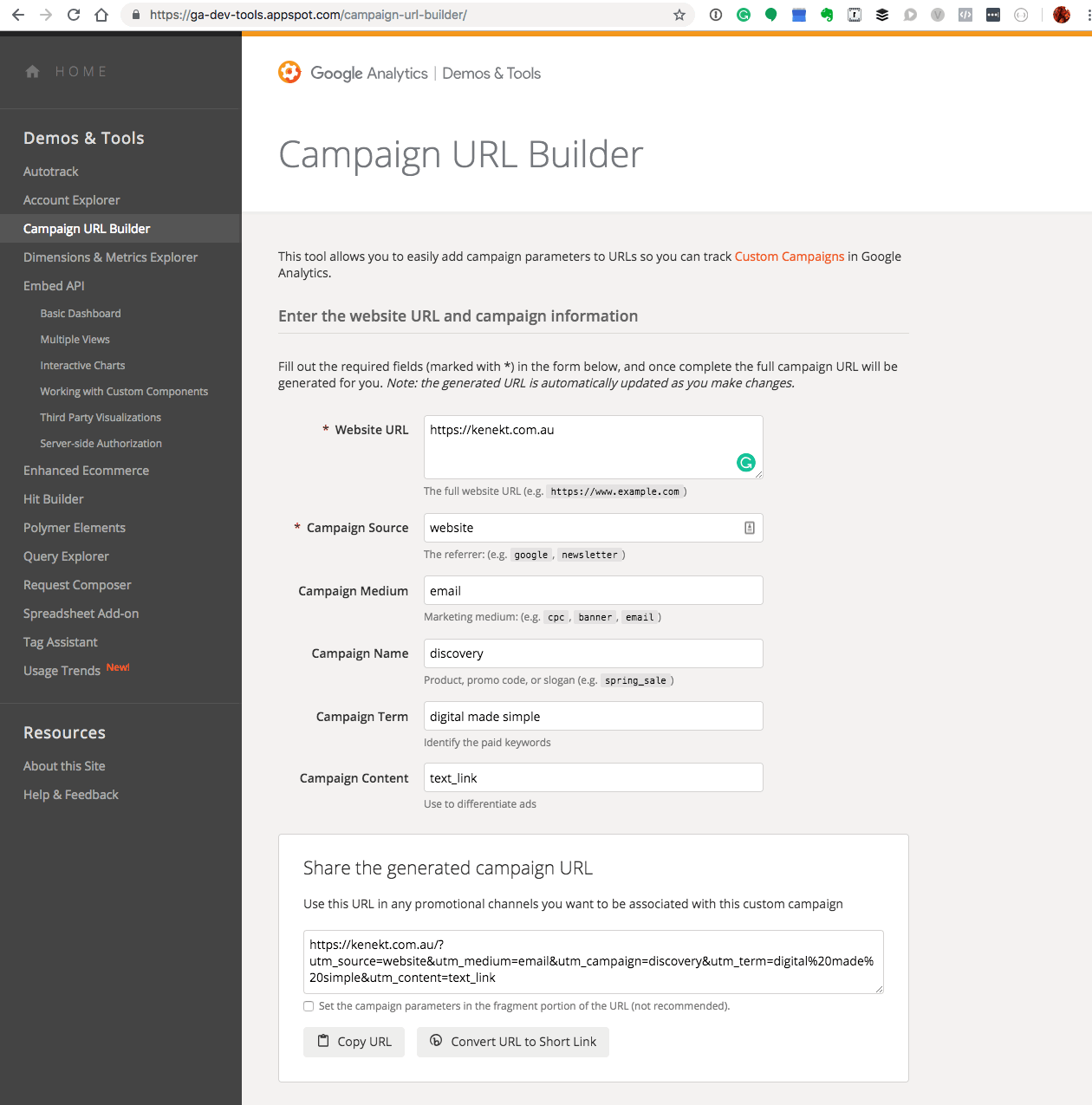
Task: Open the browser profile avatar
Action: (x=1062, y=15)
